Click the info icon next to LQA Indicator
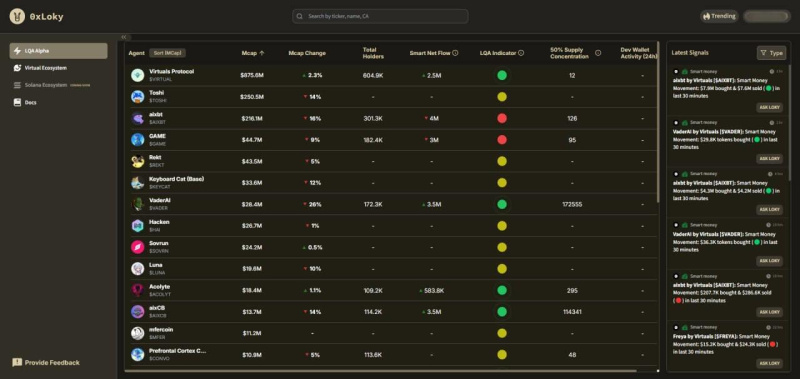Screen dimensions: 800x379 521,53
